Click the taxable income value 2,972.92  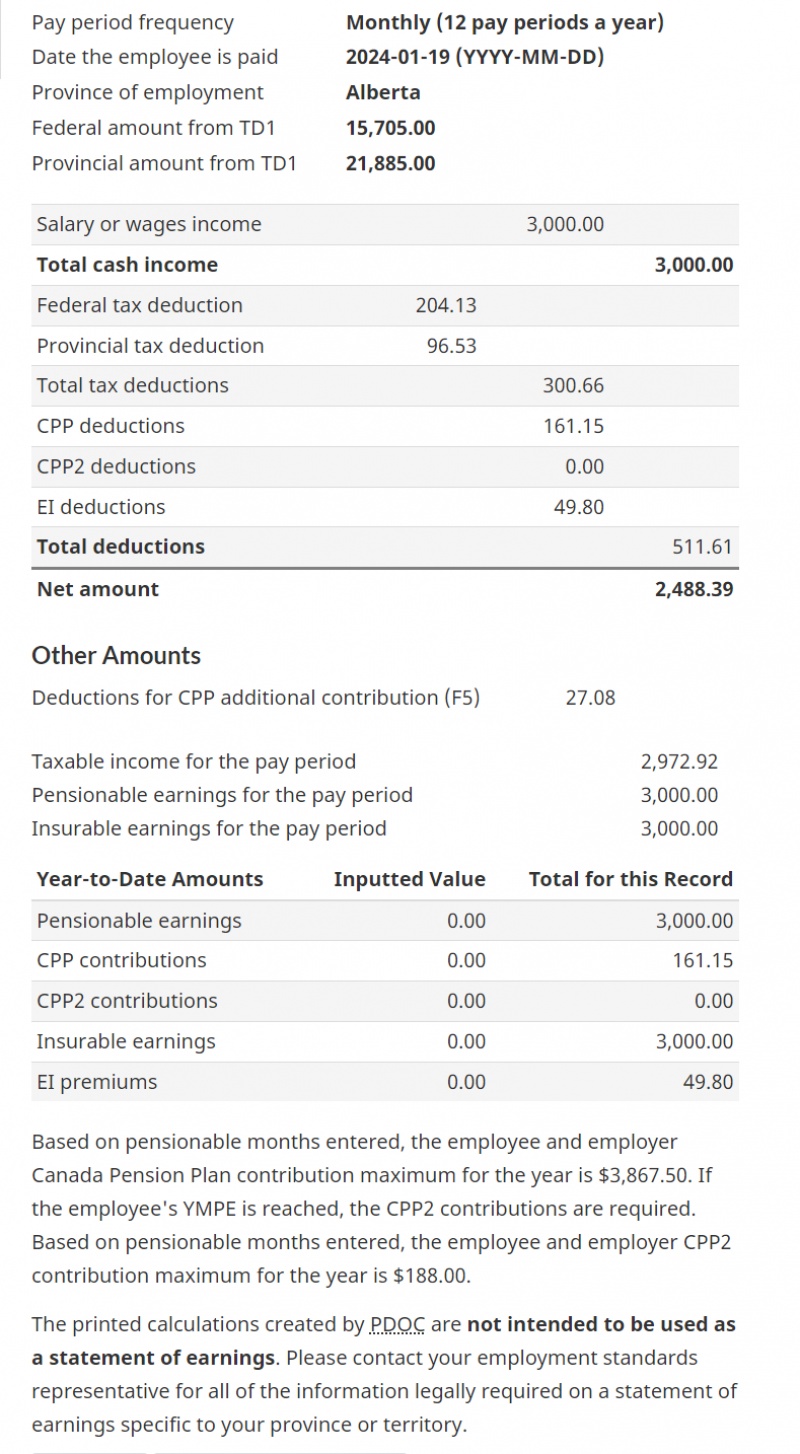(x=679, y=762)
